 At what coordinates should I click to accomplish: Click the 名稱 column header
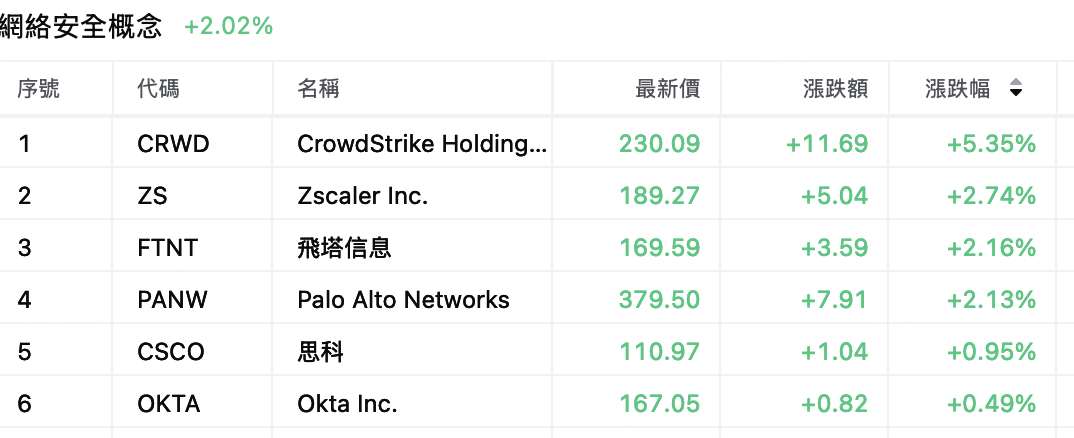pyautogui.click(x=319, y=88)
